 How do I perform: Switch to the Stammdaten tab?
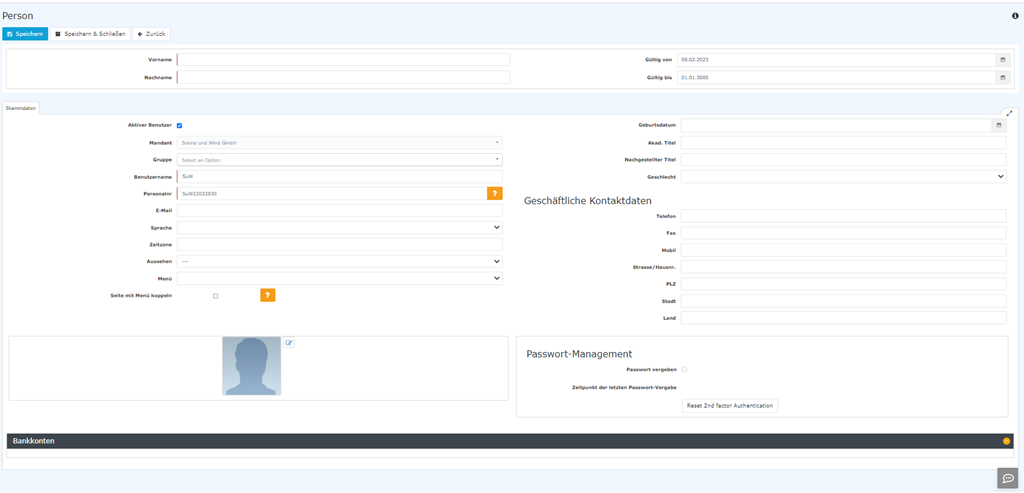[x=21, y=108]
